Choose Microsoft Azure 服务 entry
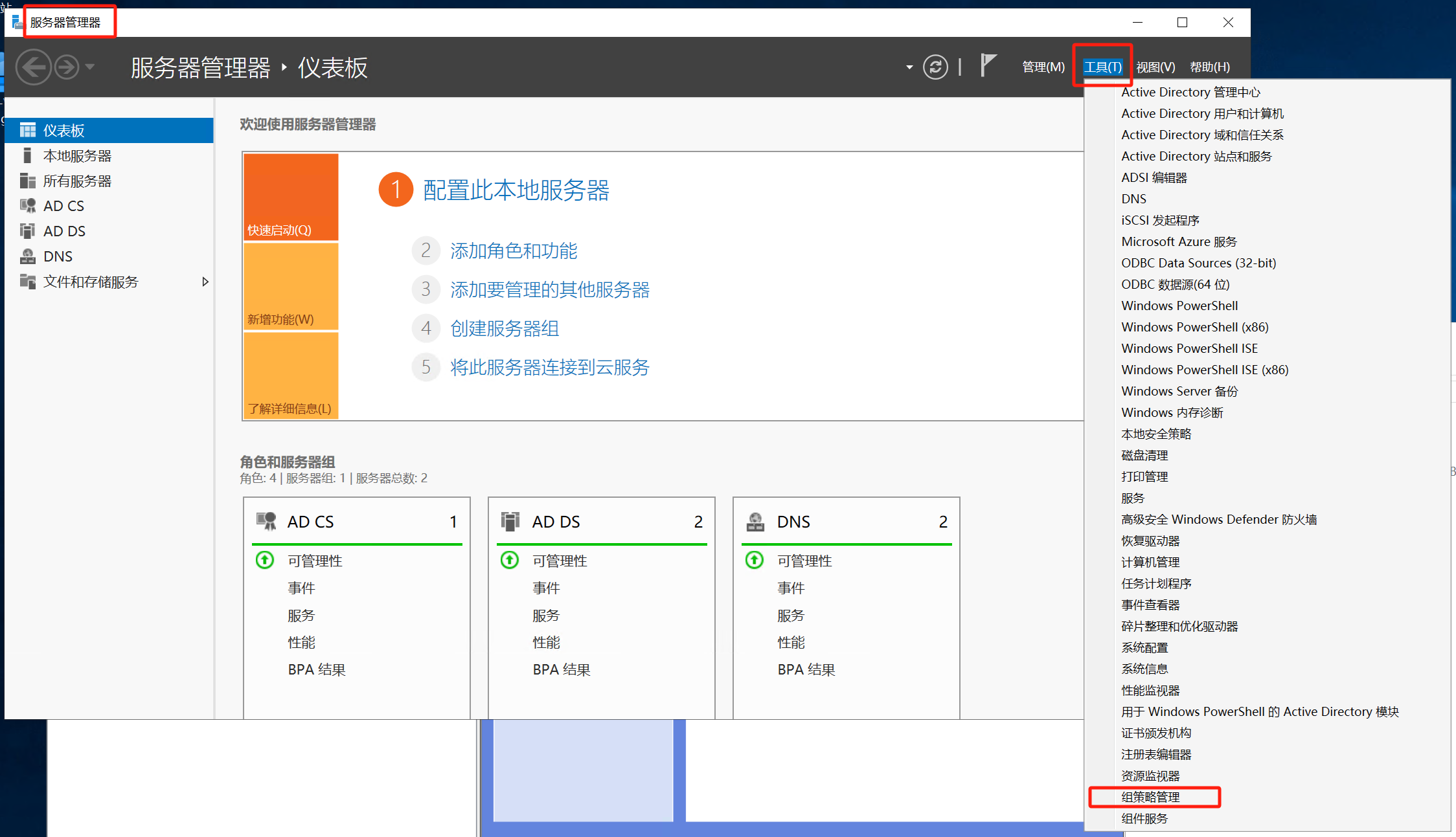The width and height of the screenshot is (1456, 837). [x=1179, y=241]
